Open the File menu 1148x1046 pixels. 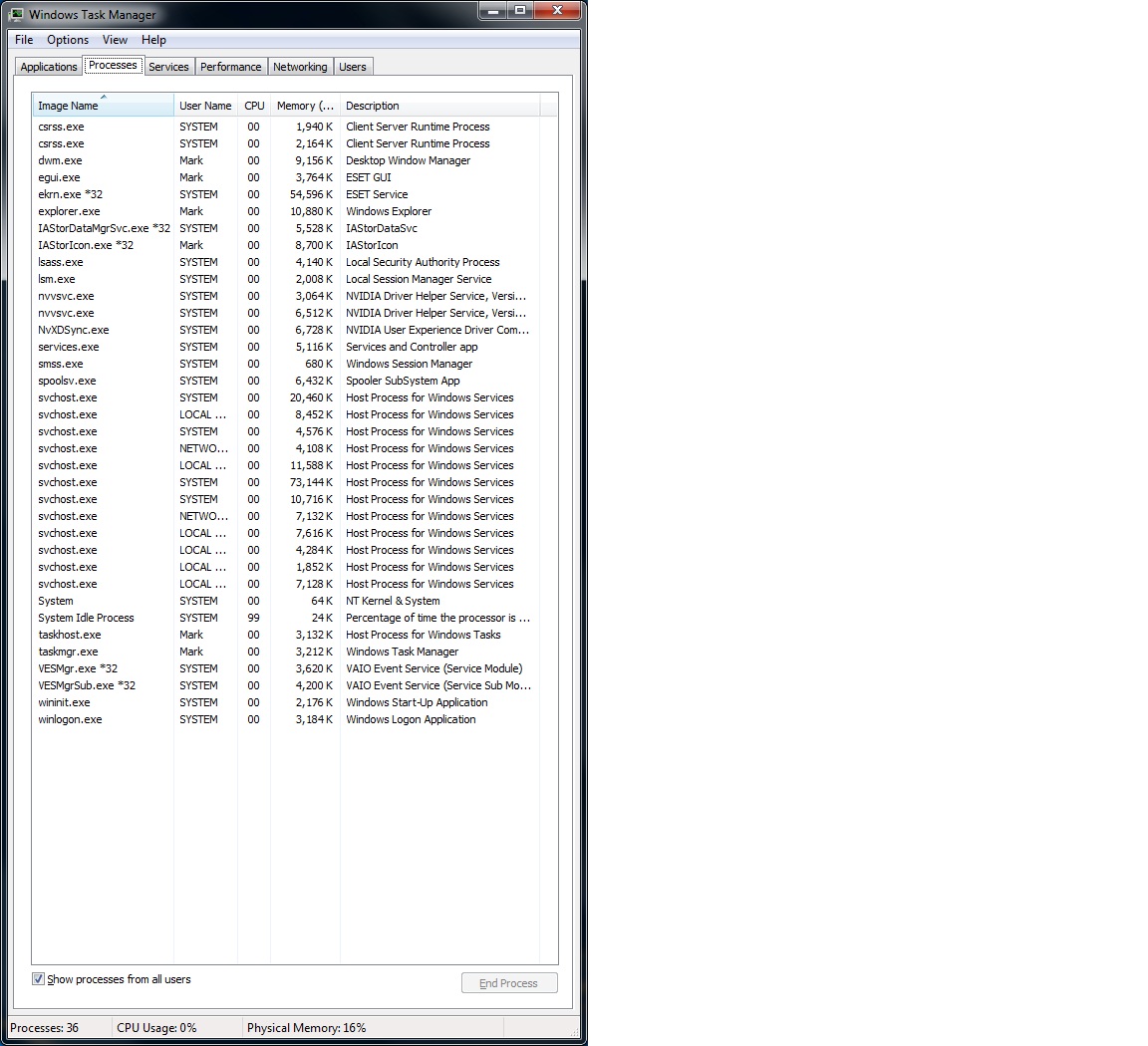[24, 40]
